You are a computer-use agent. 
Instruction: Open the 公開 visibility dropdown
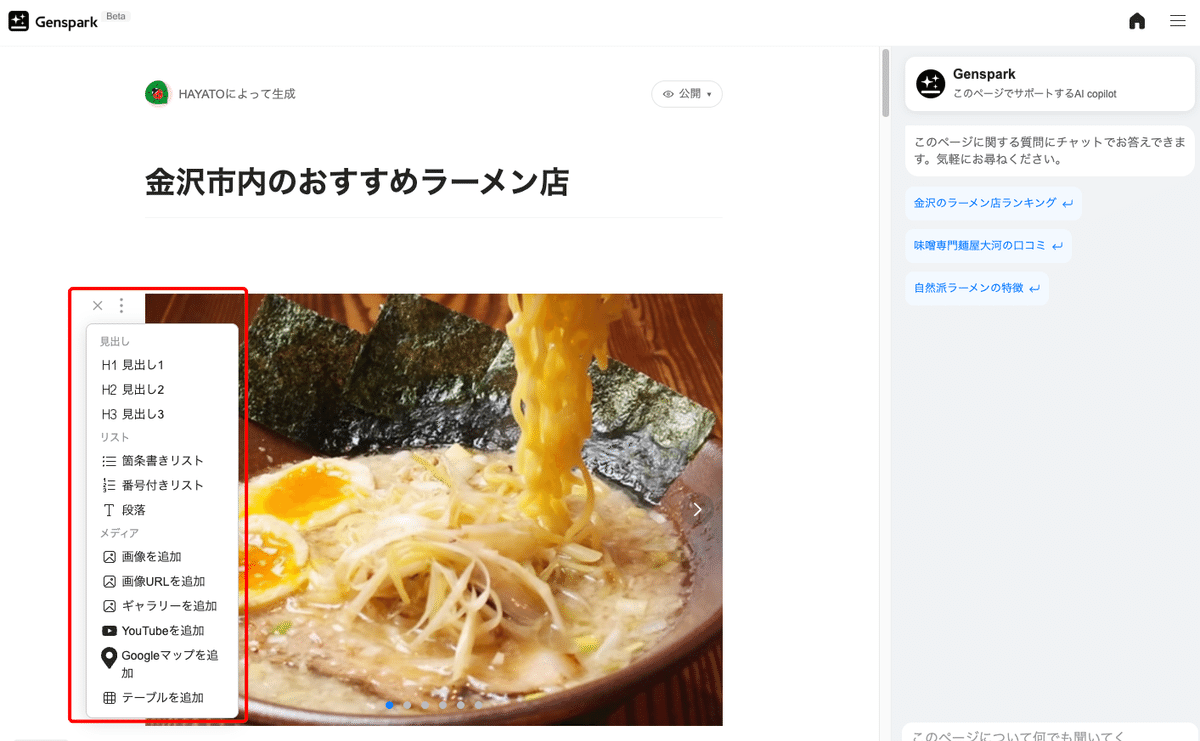686,94
